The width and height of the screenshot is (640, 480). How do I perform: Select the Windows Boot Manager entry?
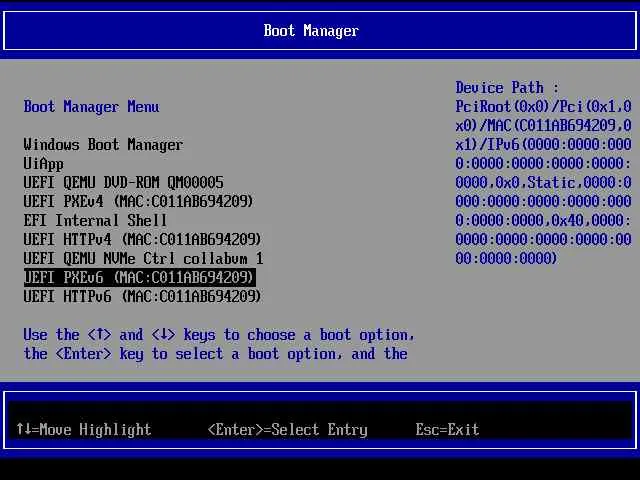pyautogui.click(x=103, y=144)
